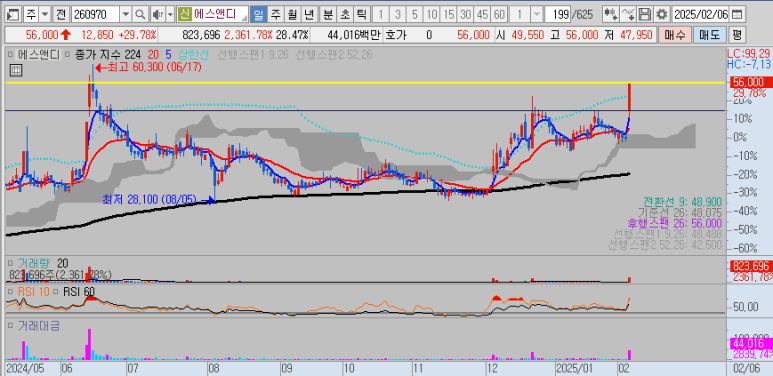Open the data grid table icon
This screenshot has height=376, width=773.
point(16,70)
